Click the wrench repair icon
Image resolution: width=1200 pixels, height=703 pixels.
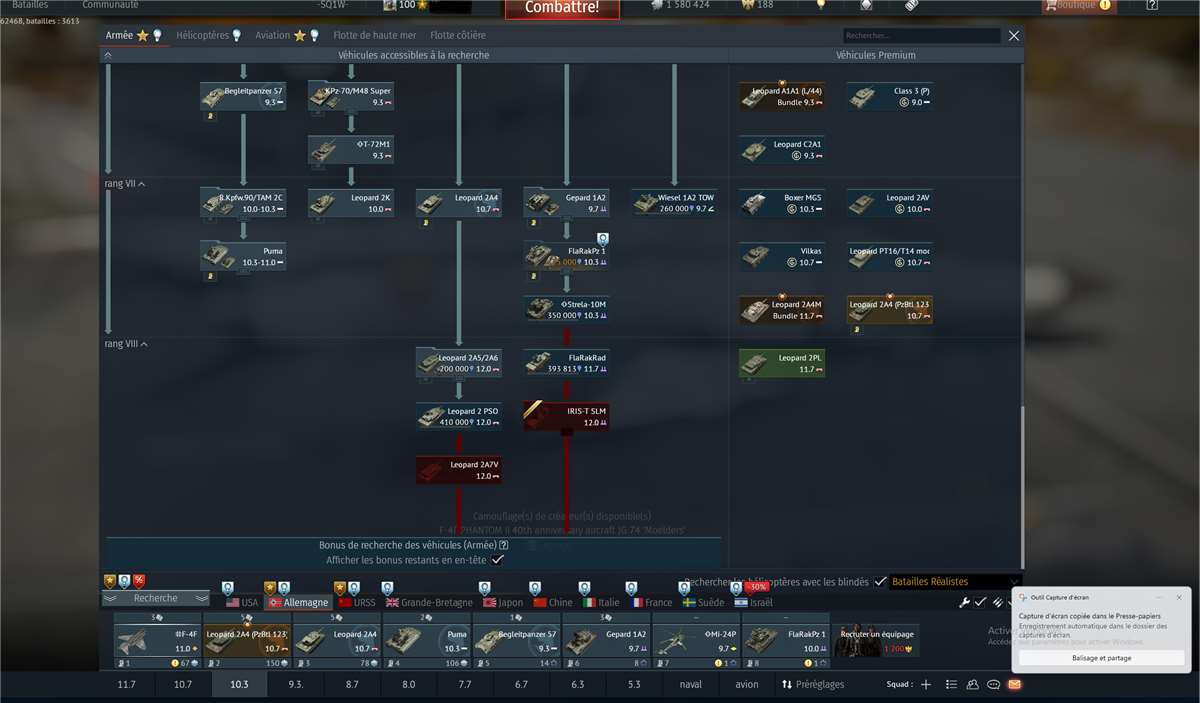pos(965,602)
